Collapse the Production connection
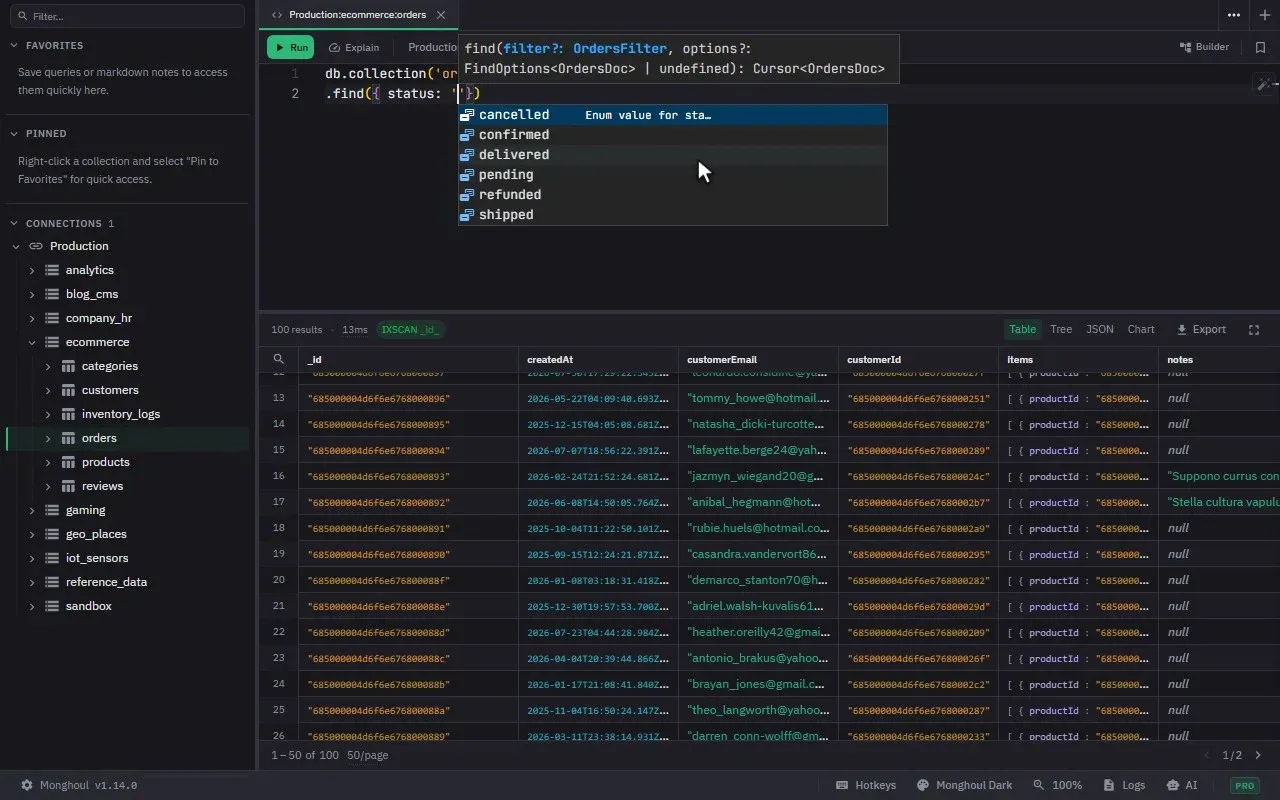Image resolution: width=1280 pixels, height=800 pixels. tap(16, 246)
